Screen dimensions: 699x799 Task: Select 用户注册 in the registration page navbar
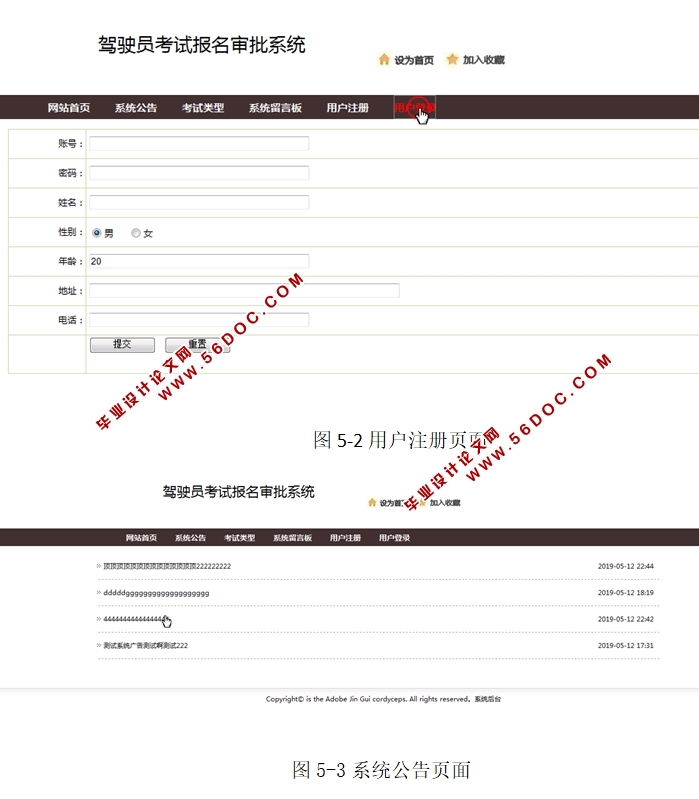coord(347,108)
